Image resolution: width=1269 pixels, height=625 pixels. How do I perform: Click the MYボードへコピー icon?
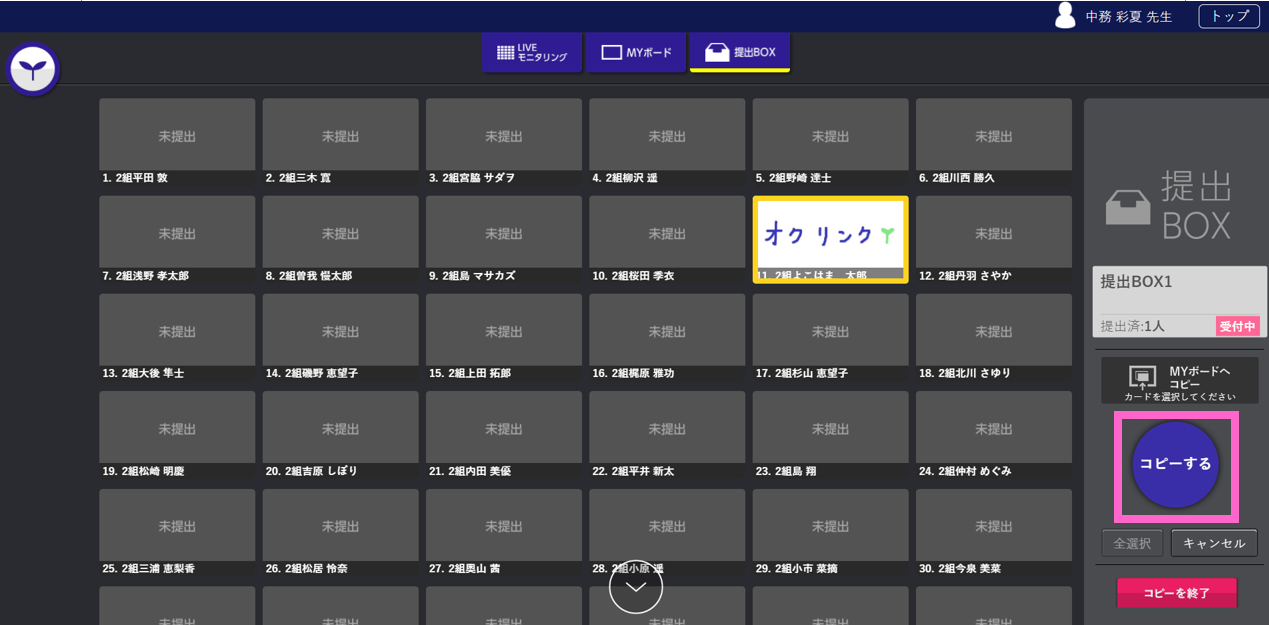(1142, 379)
